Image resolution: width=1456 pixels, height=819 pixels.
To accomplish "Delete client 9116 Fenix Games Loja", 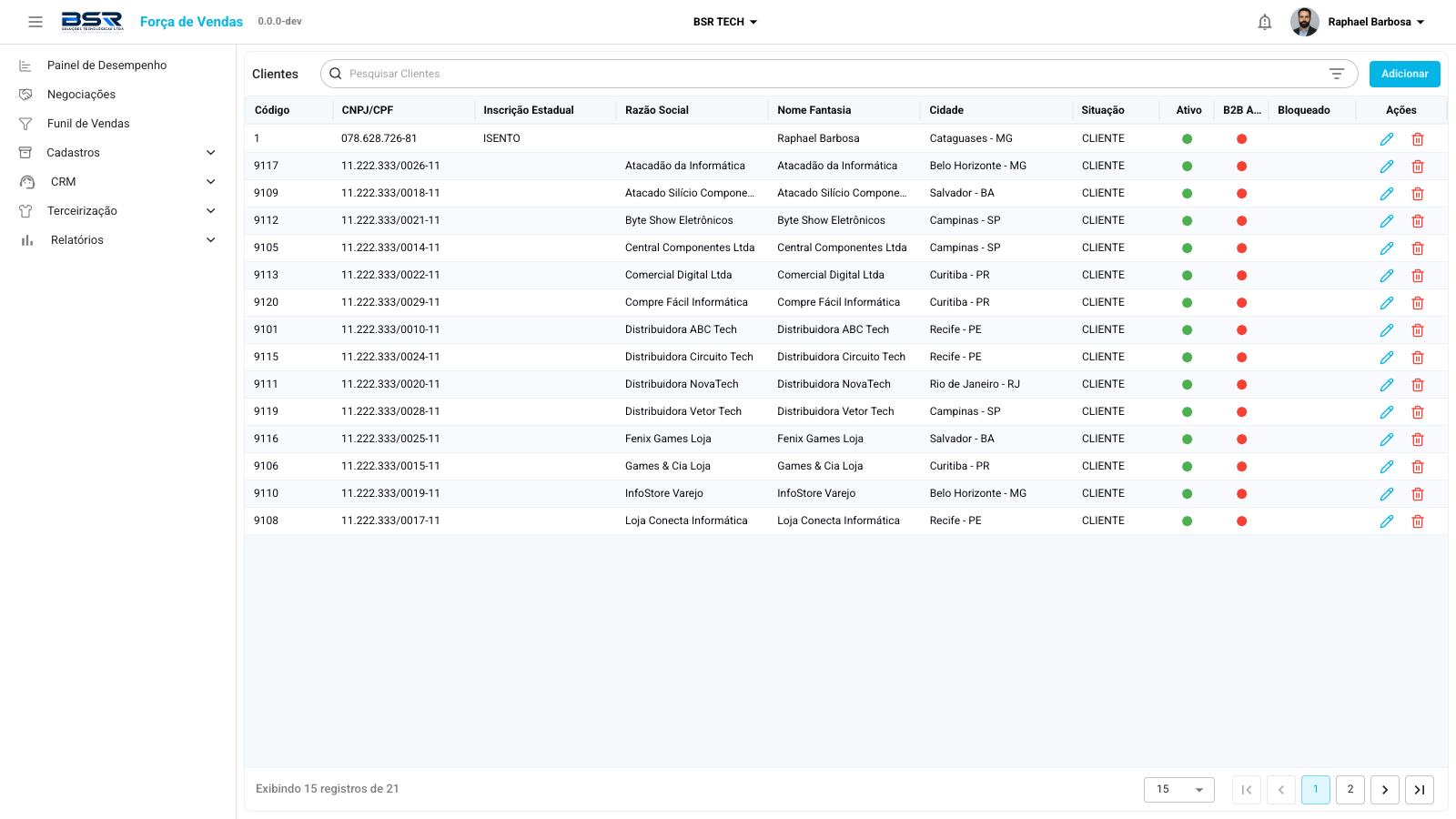I will (1418, 440).
